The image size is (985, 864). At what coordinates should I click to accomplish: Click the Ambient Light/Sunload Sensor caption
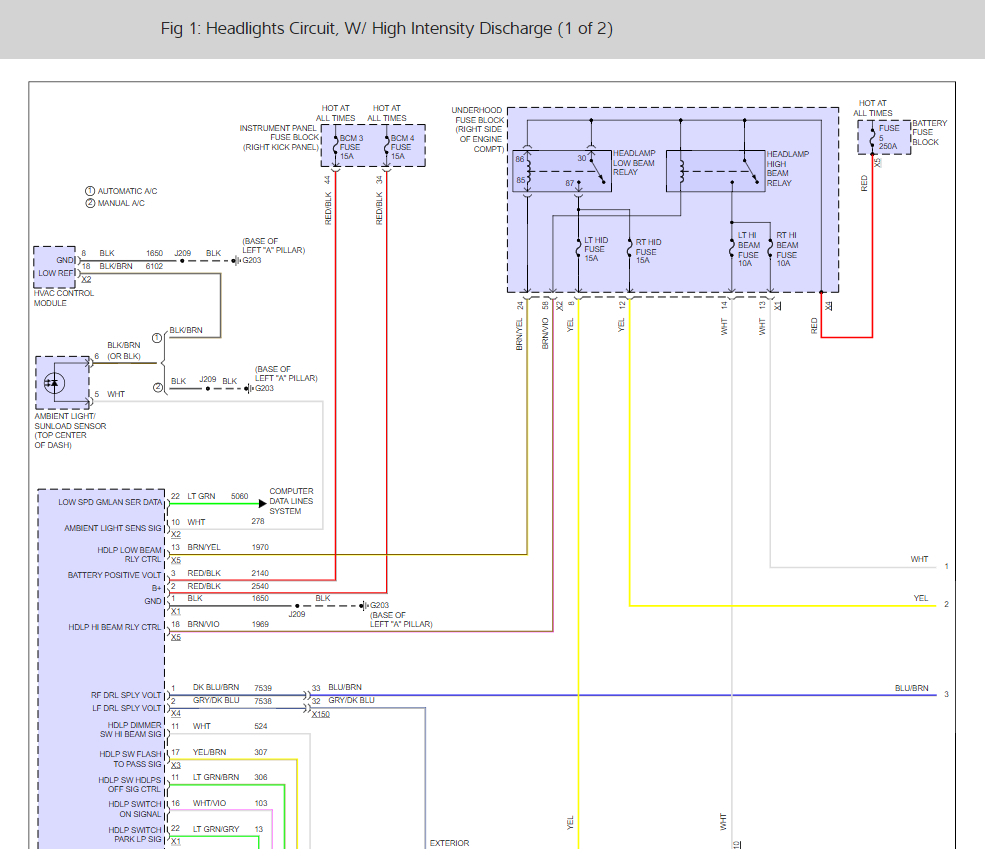tap(70, 430)
